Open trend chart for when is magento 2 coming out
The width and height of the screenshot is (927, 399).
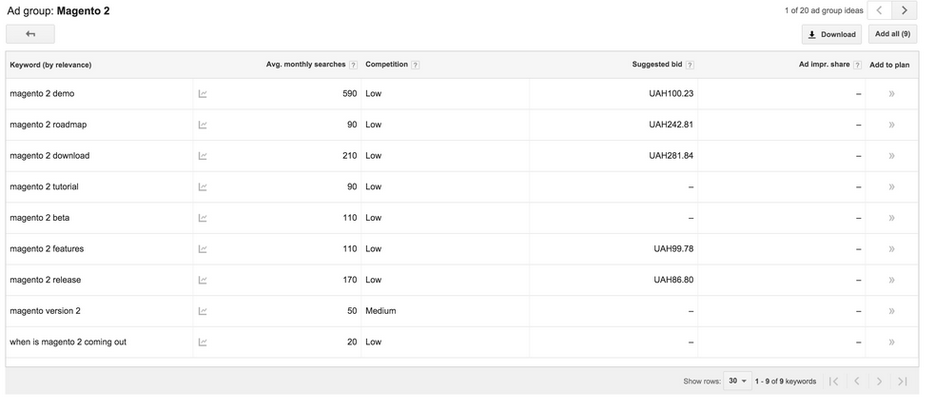pyautogui.click(x=203, y=342)
